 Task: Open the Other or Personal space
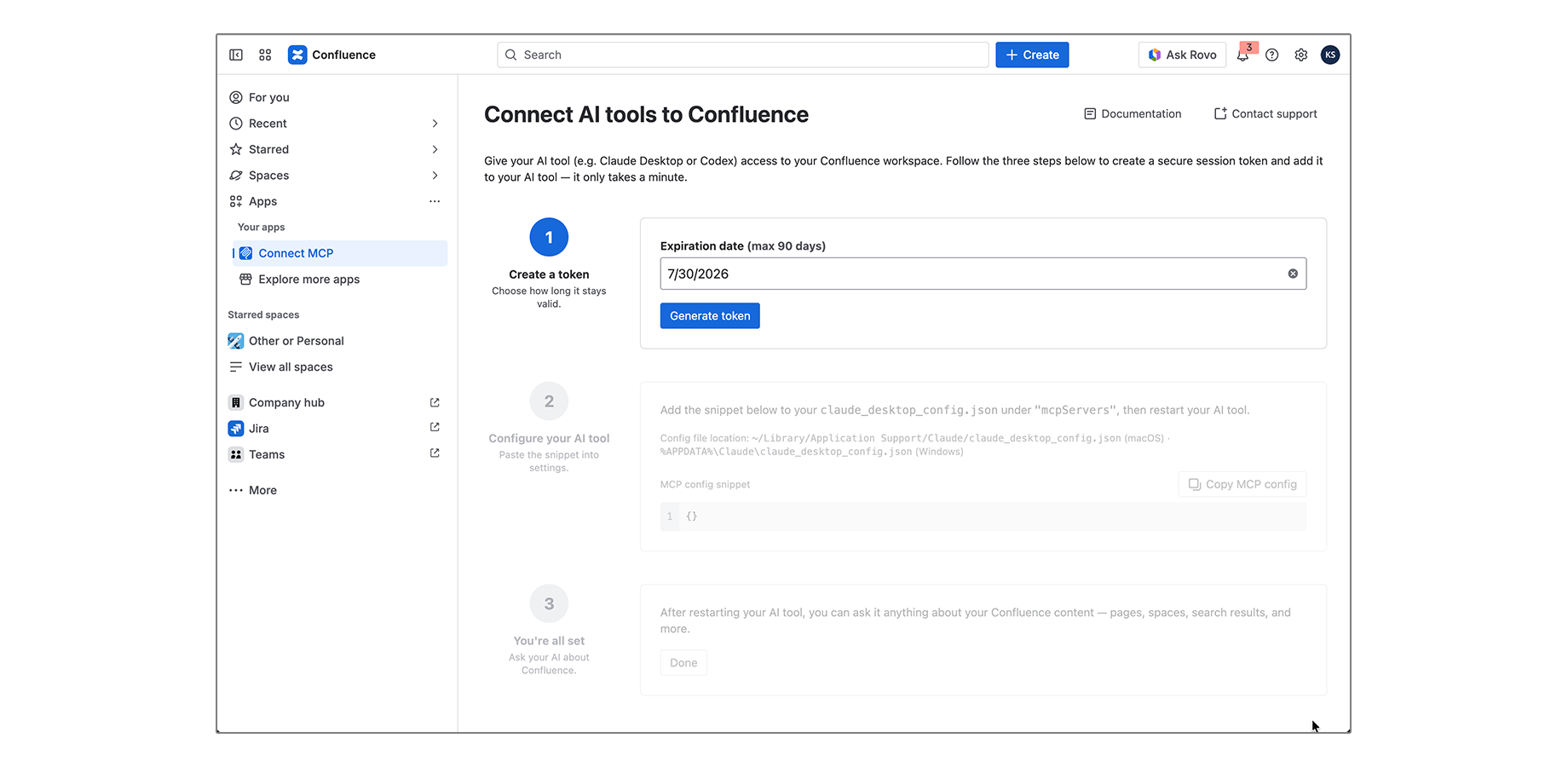[296, 341]
